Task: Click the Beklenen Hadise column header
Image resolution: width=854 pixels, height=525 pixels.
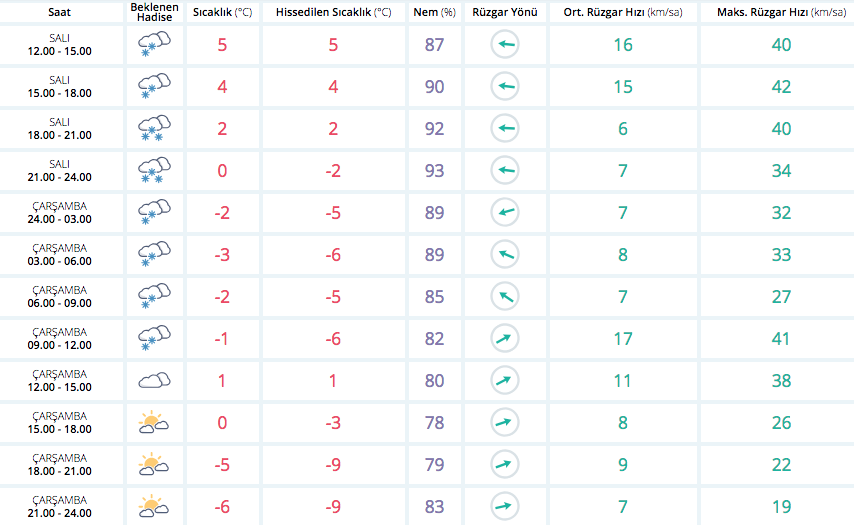Action: pos(155,12)
